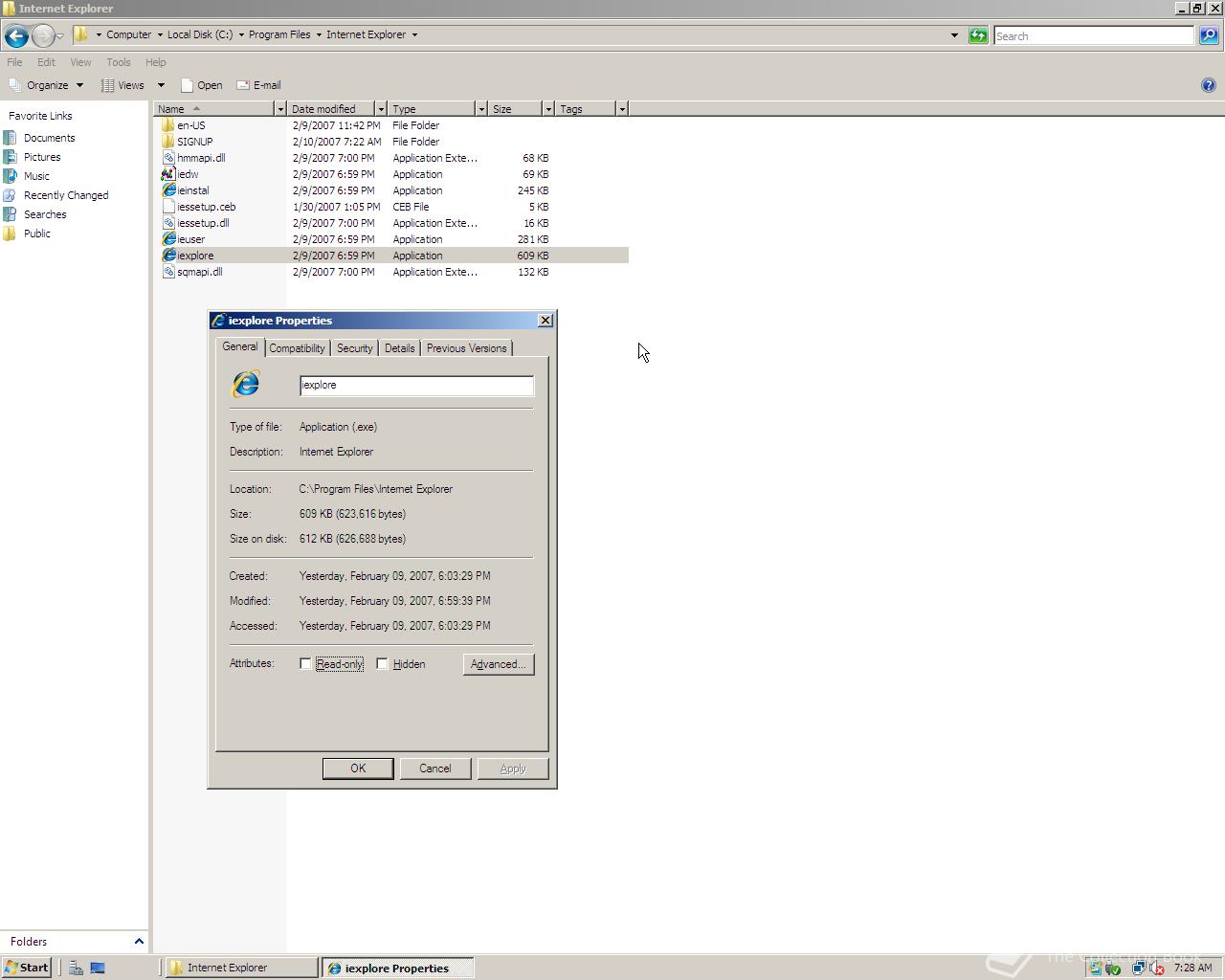This screenshot has height=980, width=1225.
Task: Click the clock showing 7:28 AM
Action: (1192, 968)
